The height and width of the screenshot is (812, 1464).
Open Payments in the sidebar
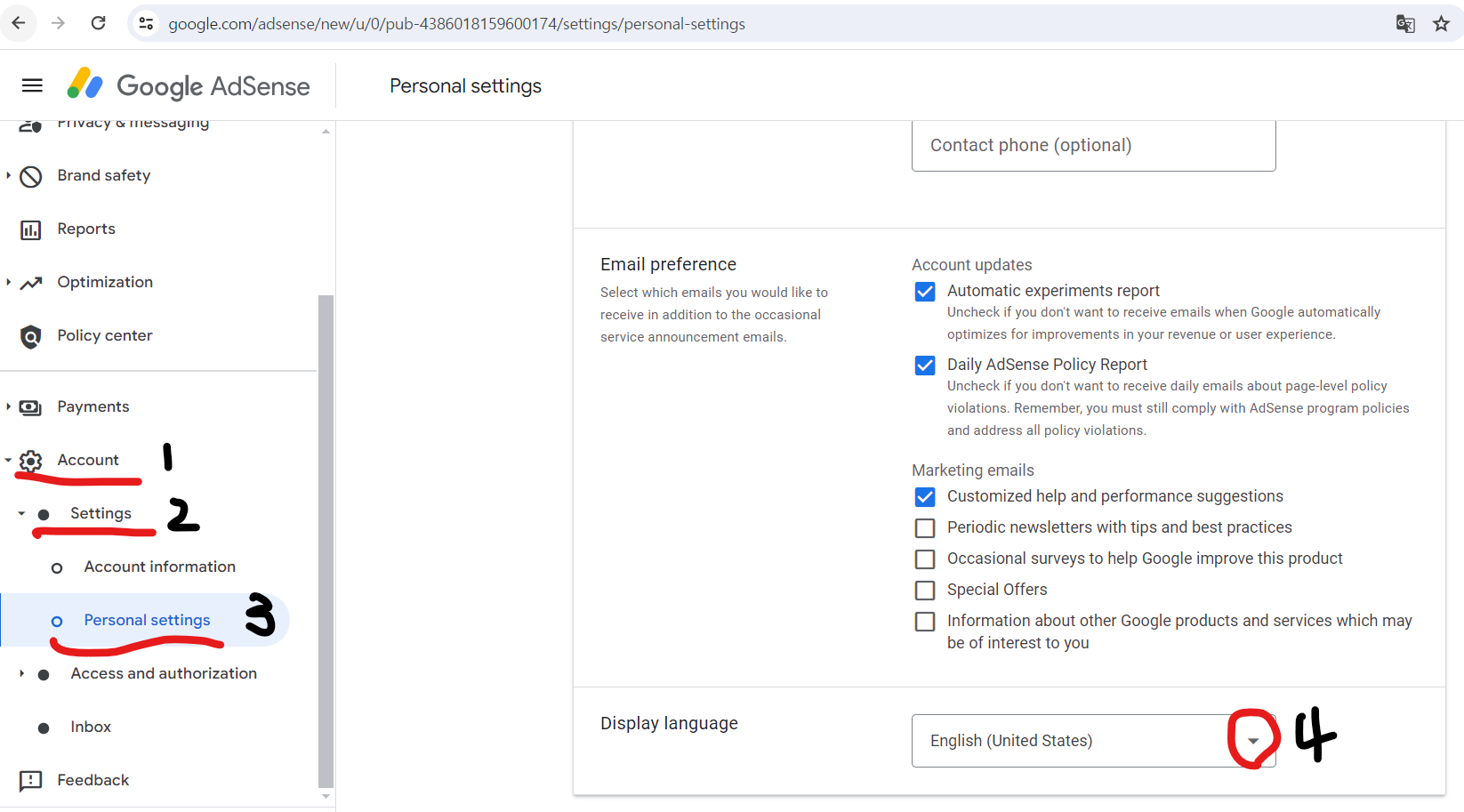tap(93, 406)
